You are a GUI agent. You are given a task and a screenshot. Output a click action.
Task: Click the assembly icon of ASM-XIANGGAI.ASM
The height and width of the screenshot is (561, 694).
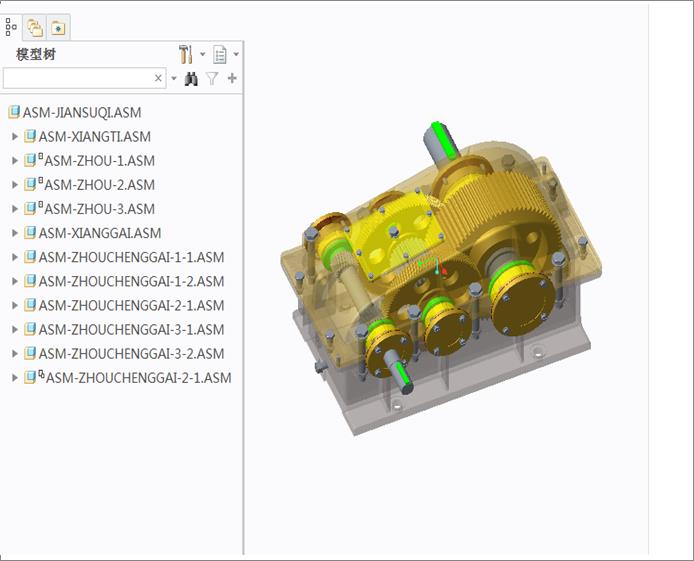point(30,232)
